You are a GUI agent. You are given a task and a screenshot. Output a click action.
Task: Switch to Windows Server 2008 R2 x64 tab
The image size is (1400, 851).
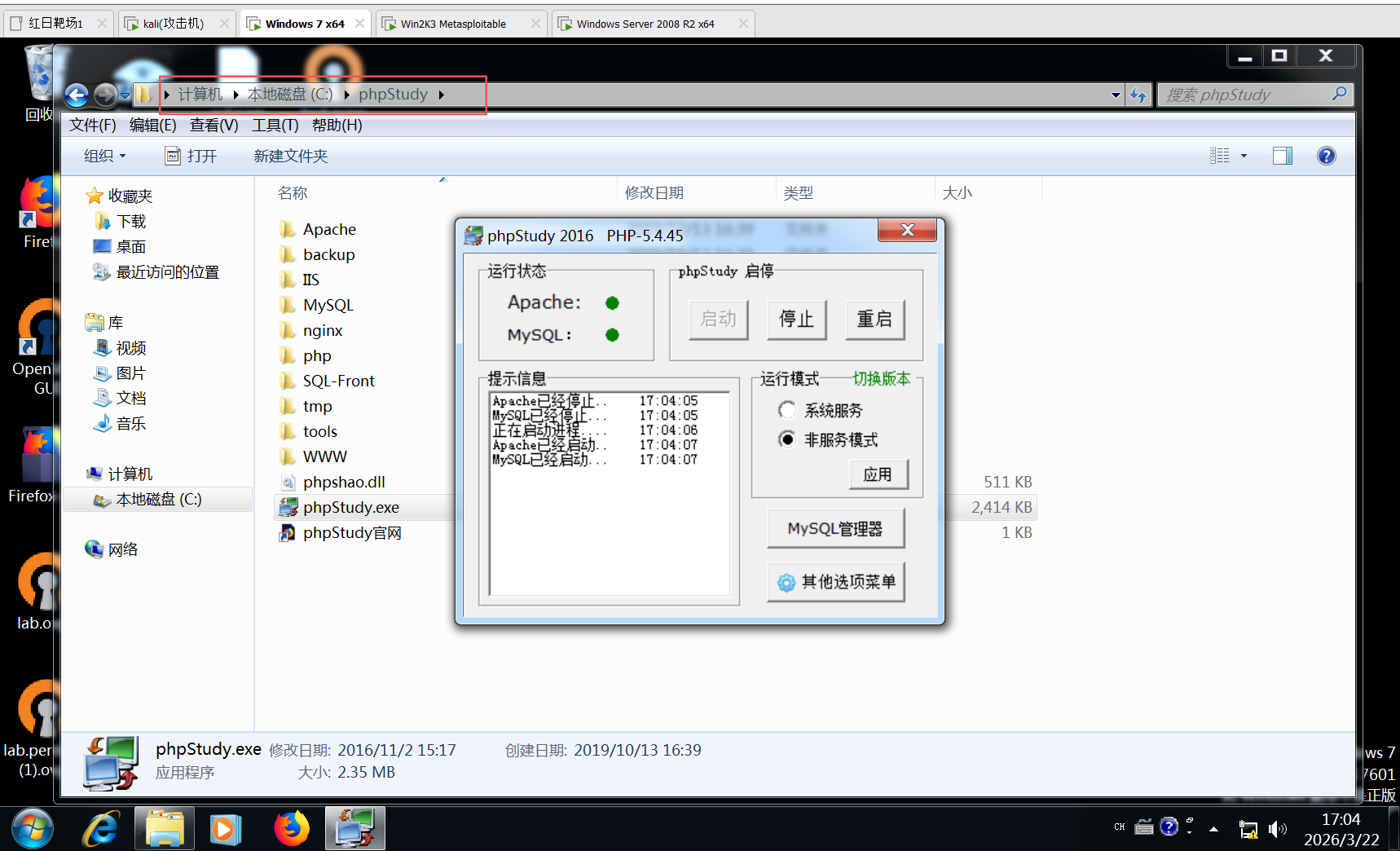click(652, 24)
